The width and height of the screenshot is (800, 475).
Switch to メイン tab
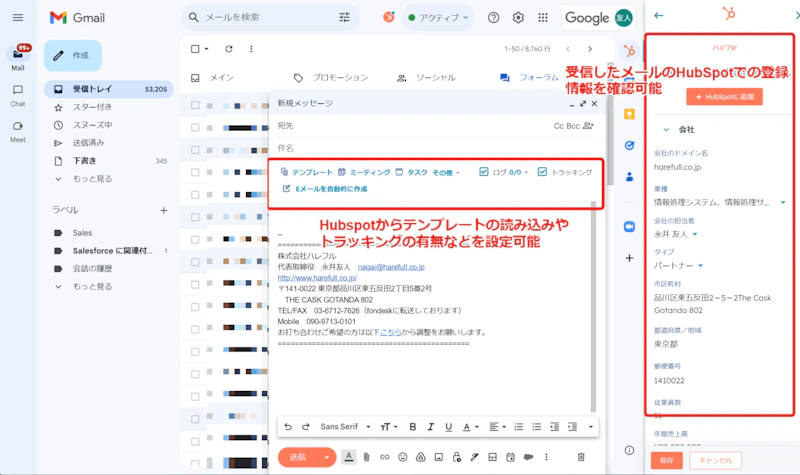click(212, 78)
